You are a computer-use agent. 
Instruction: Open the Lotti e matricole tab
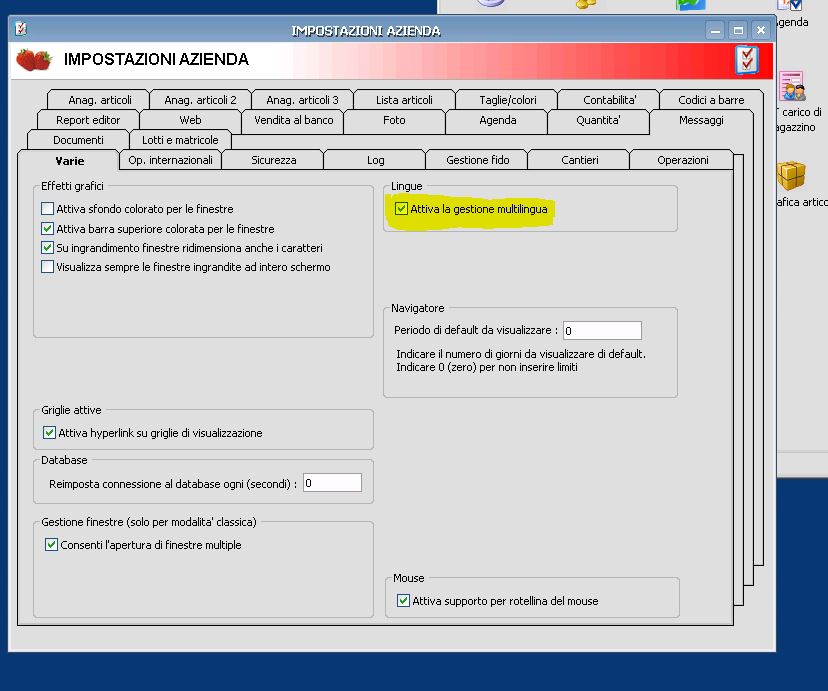click(180, 140)
